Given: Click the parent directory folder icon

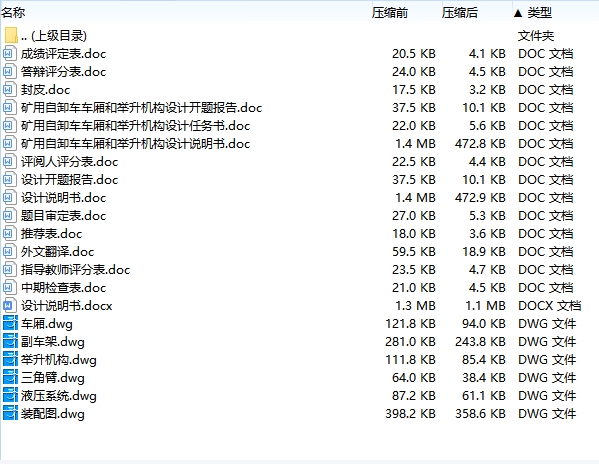Looking at the screenshot, I should point(11,35).
